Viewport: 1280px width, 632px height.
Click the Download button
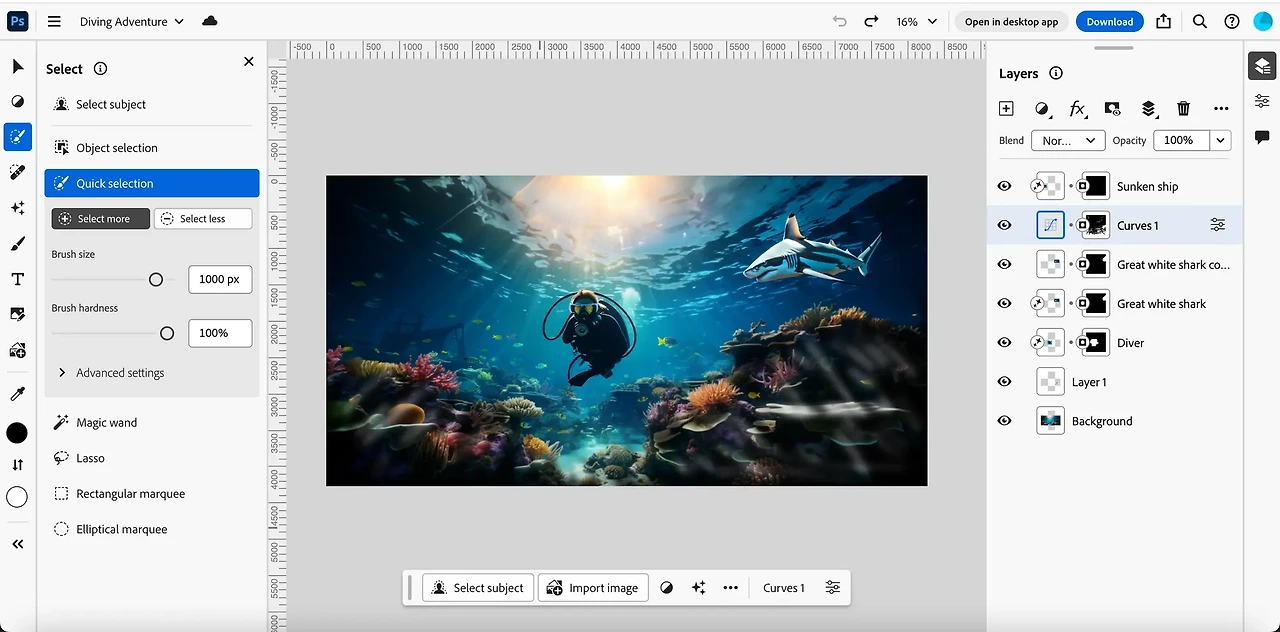coord(1110,21)
